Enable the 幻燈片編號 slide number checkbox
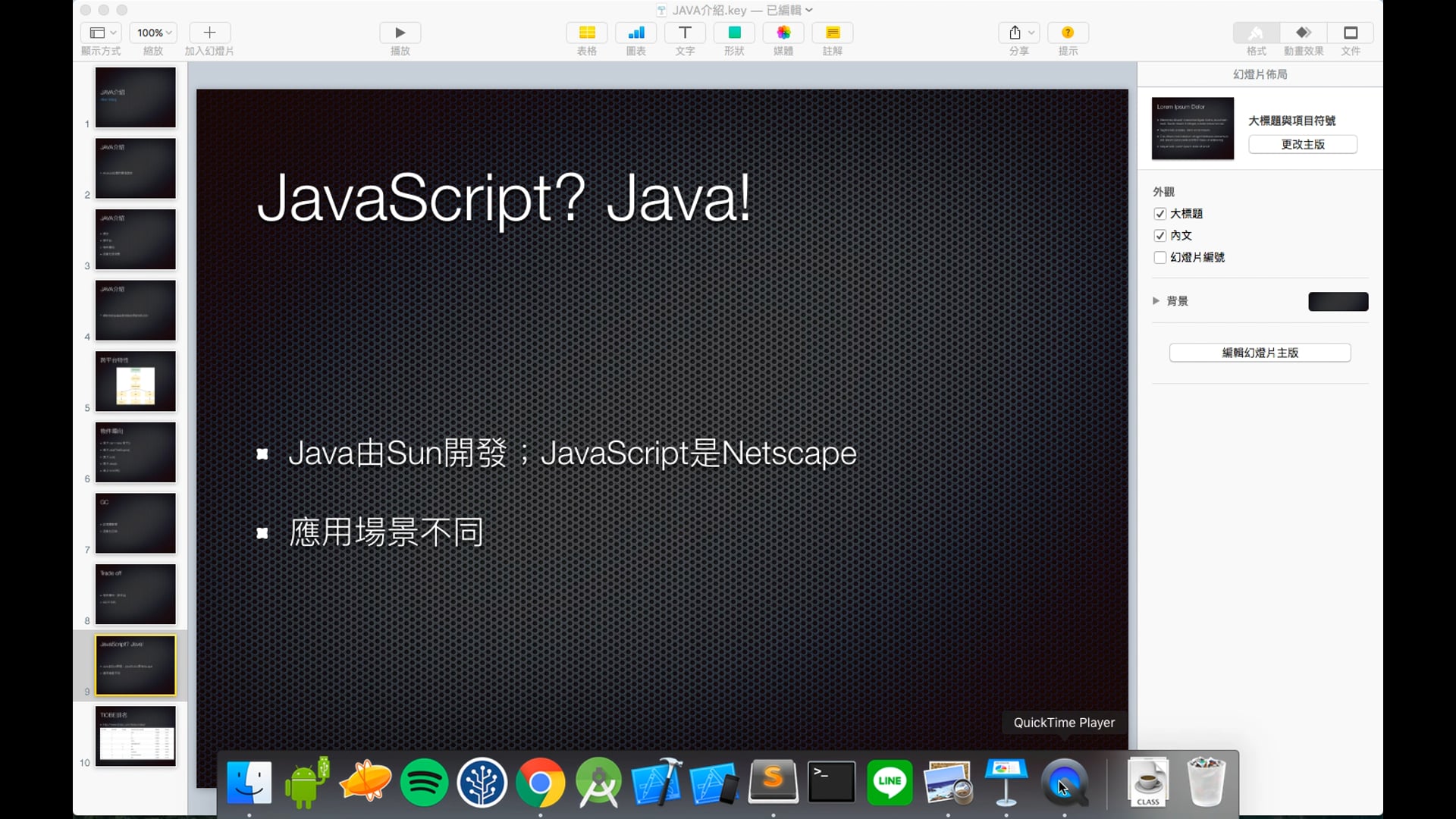 click(1161, 257)
